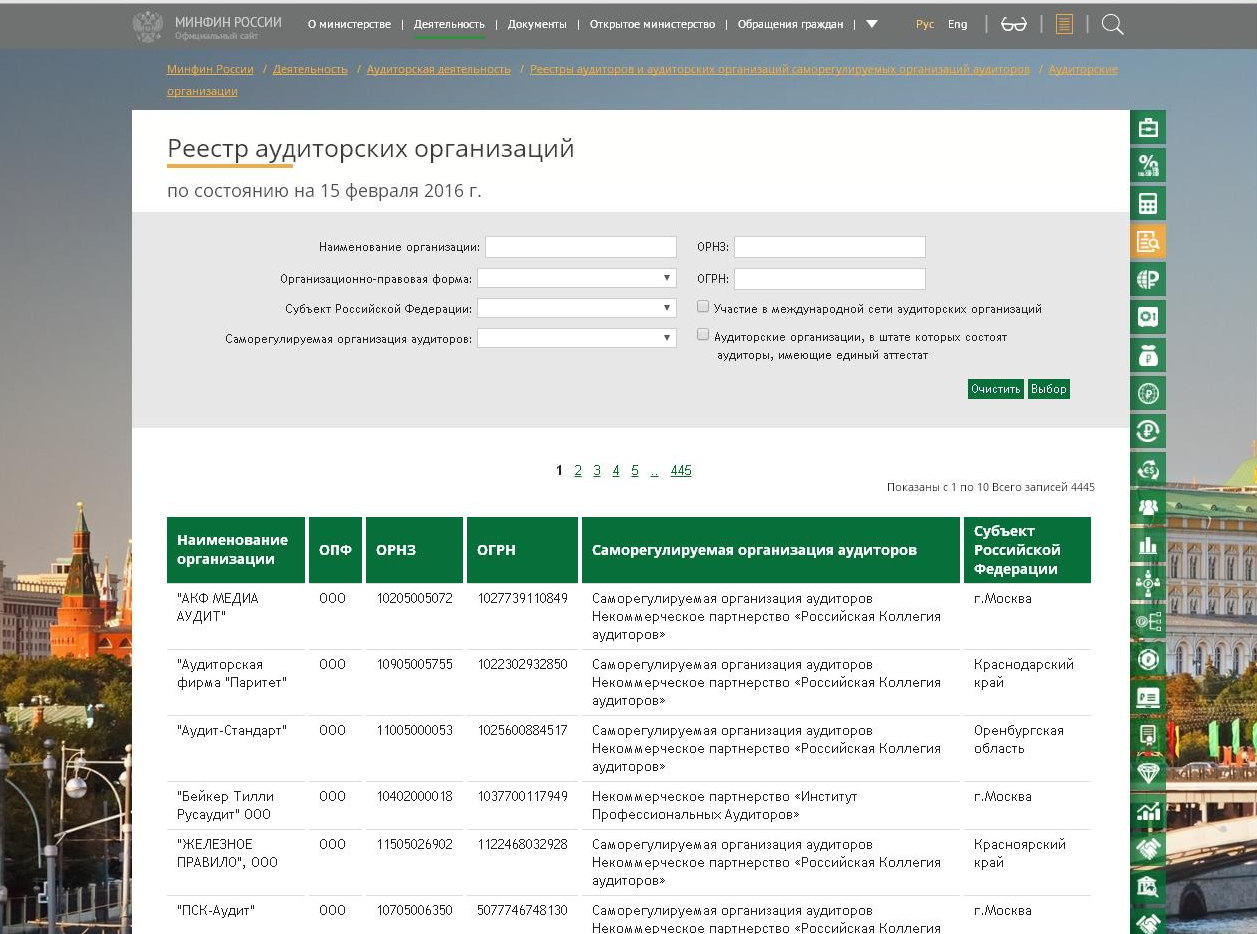Select the money bag icon in sidebar

[1148, 355]
